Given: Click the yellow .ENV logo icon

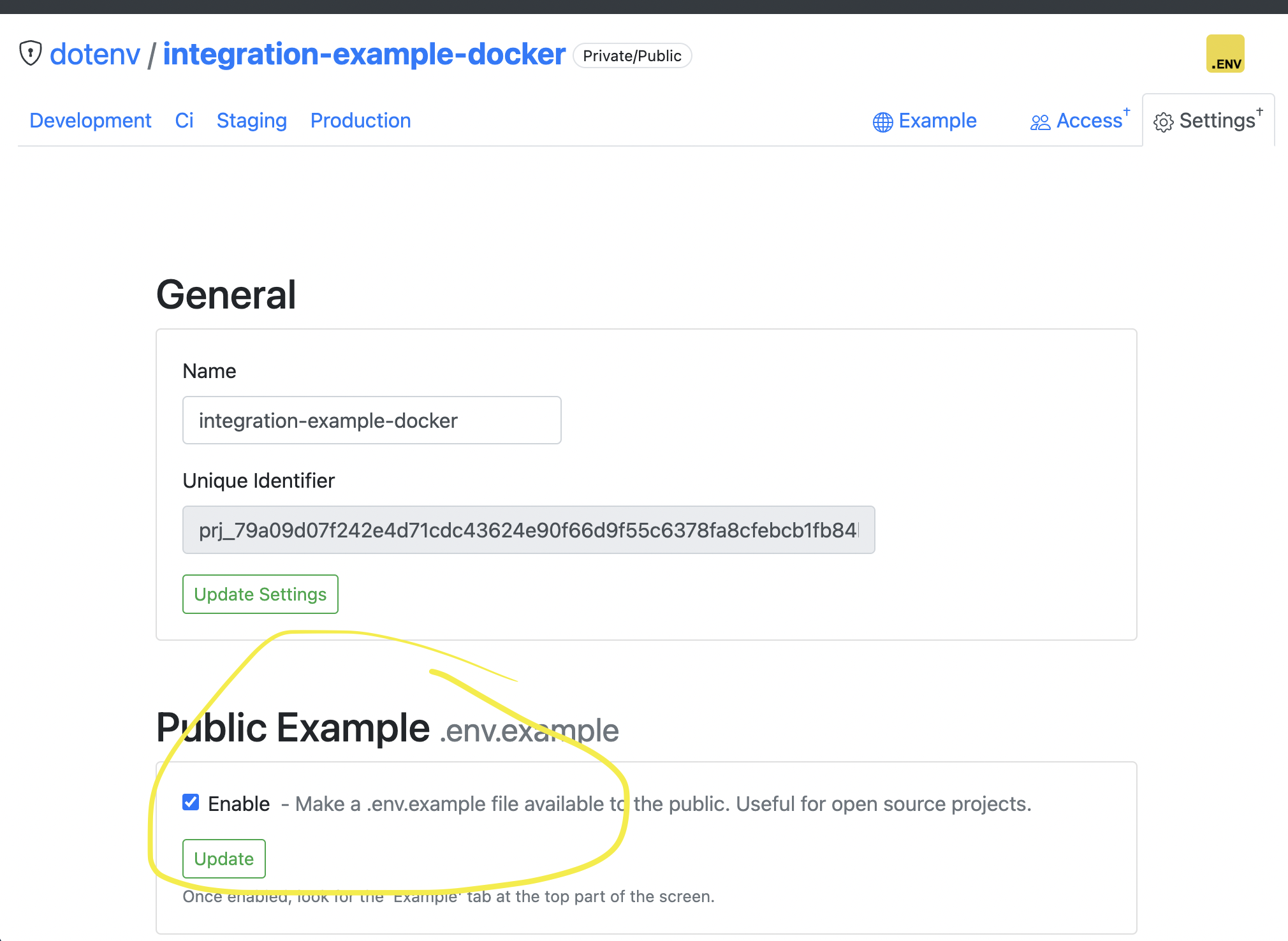Looking at the screenshot, I should point(1225,54).
